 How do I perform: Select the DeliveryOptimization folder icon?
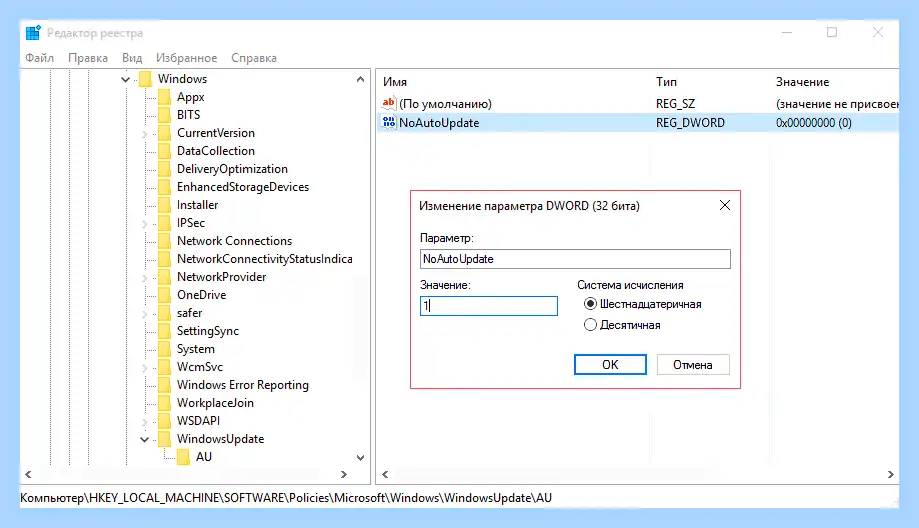point(165,169)
